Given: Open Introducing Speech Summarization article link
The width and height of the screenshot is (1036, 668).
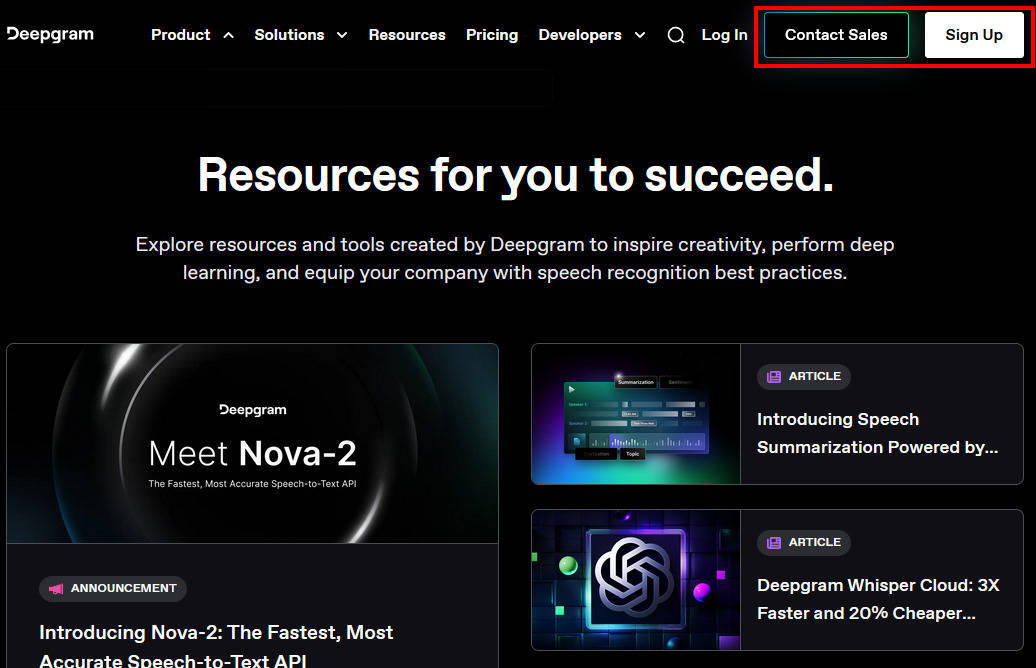Looking at the screenshot, I should coord(877,433).
